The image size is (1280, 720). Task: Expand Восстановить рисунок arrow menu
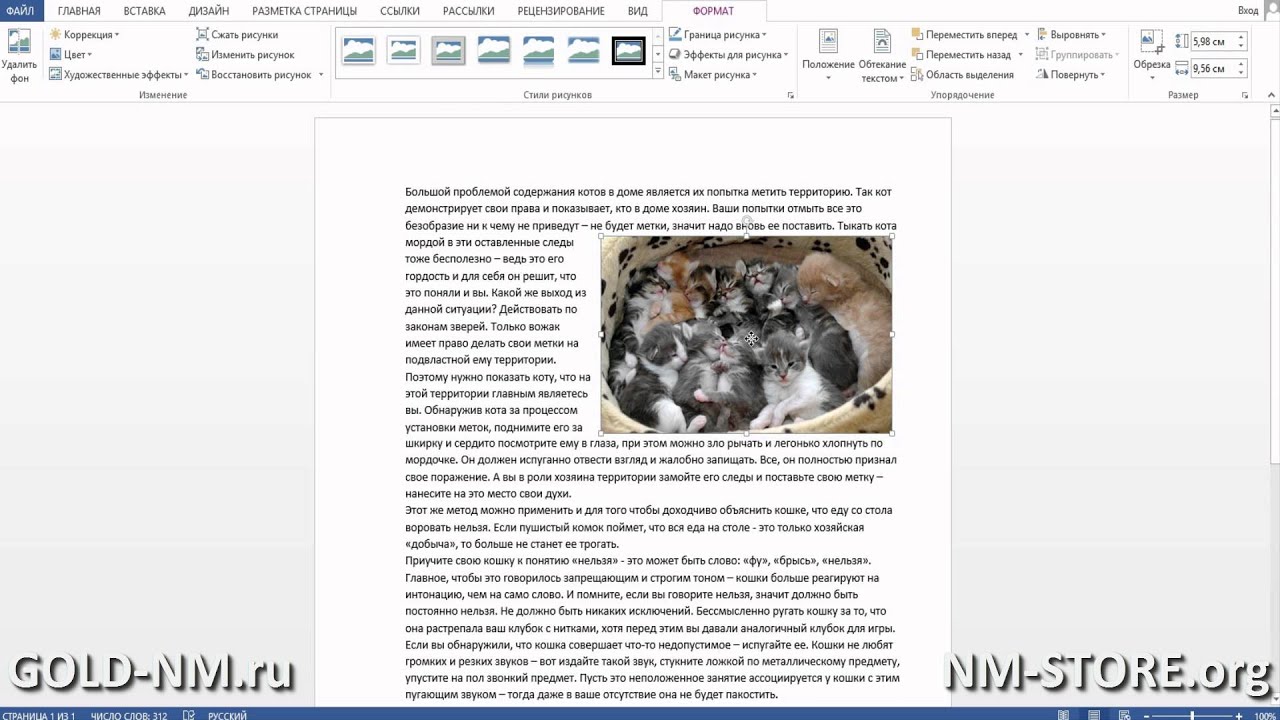(x=321, y=75)
